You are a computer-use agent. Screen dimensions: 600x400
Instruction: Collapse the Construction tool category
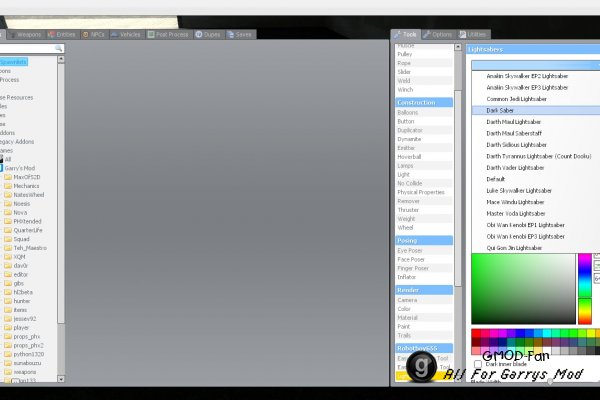[x=424, y=103]
